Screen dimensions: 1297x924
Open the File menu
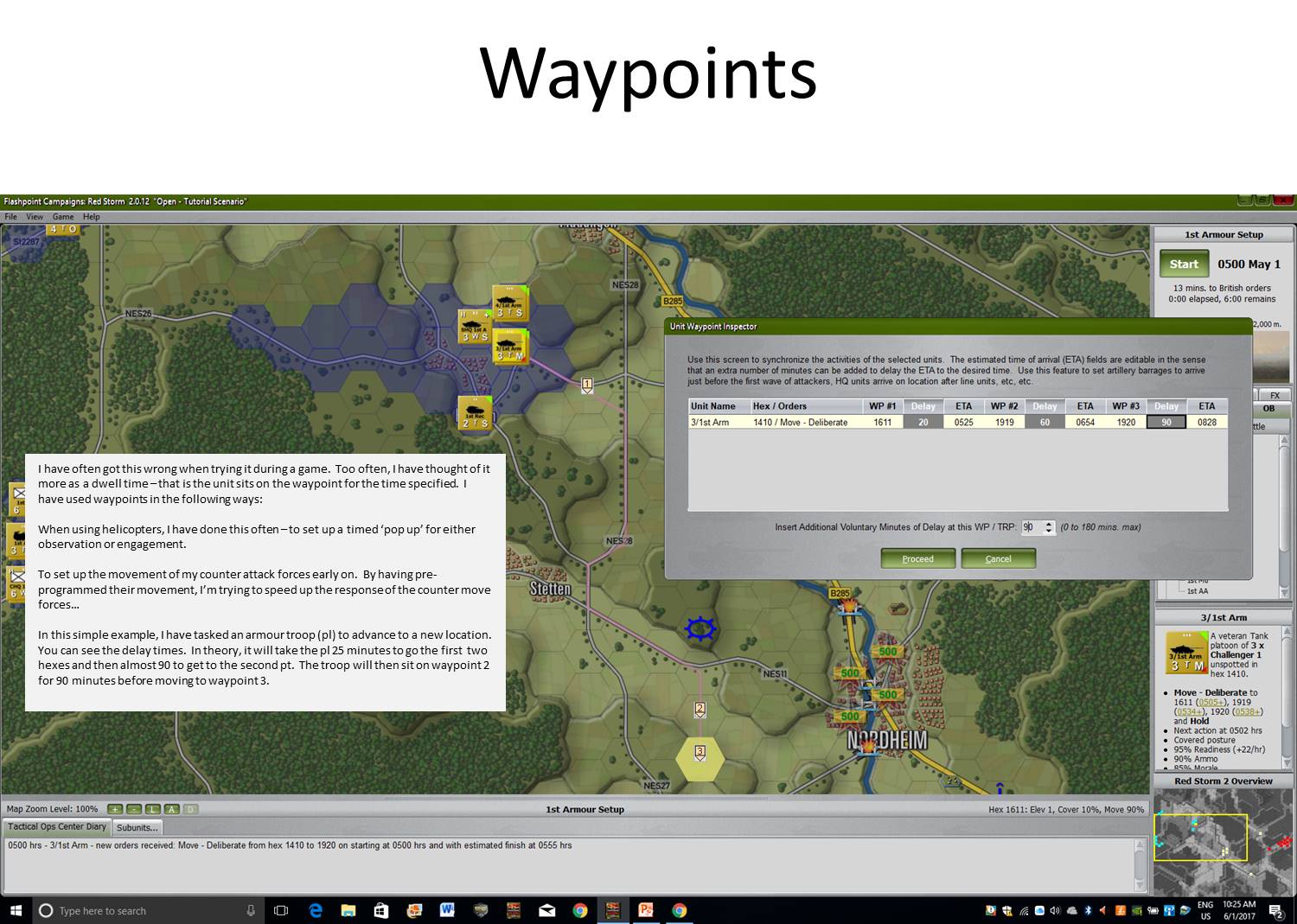tap(11, 217)
